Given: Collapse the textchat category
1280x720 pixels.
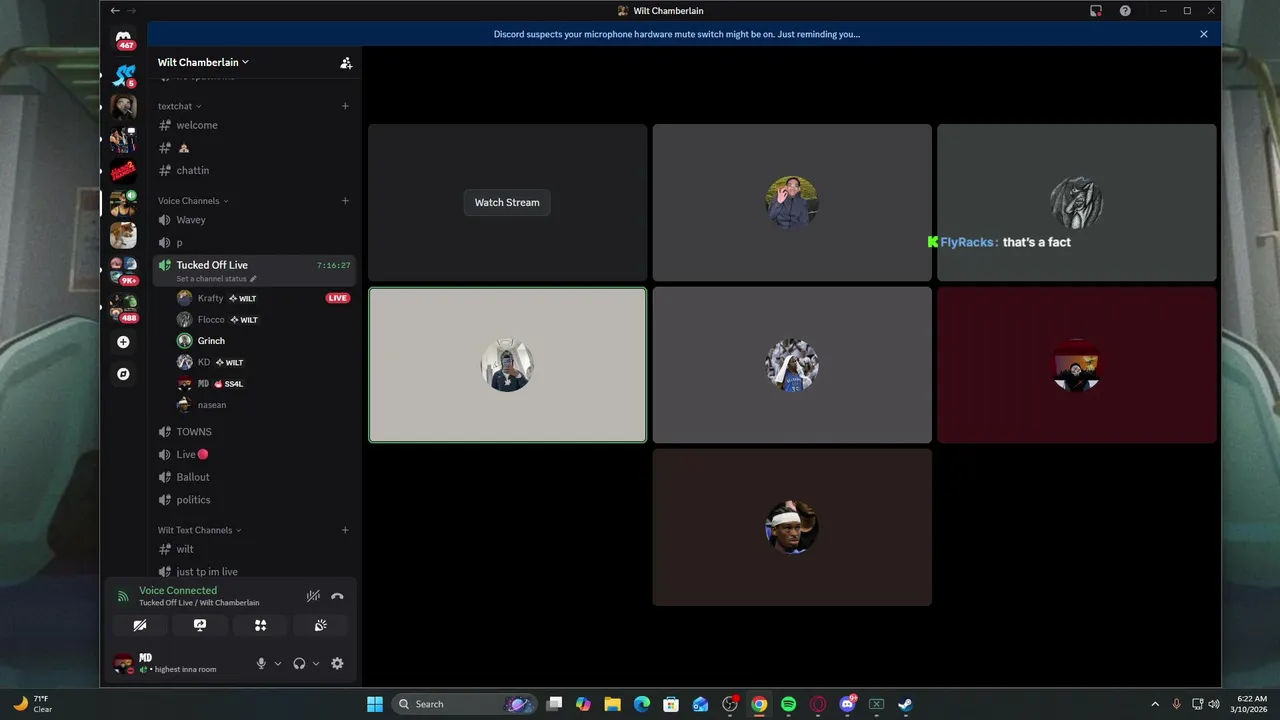Looking at the screenshot, I should 179,106.
